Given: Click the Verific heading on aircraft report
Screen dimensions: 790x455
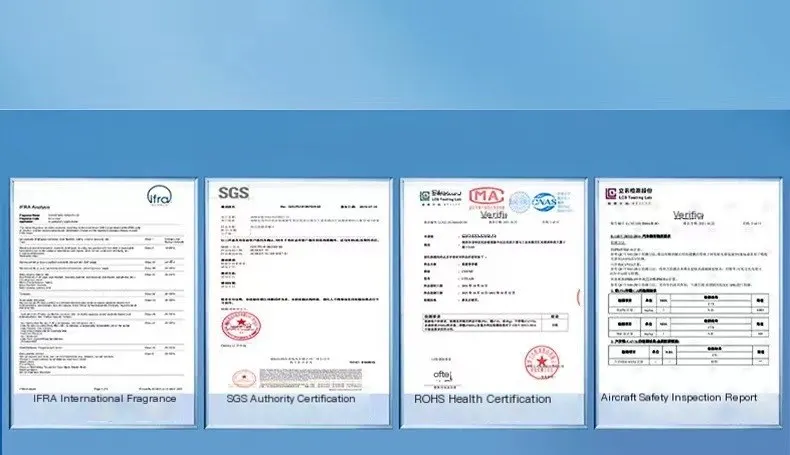Looking at the screenshot, I should (688, 215).
